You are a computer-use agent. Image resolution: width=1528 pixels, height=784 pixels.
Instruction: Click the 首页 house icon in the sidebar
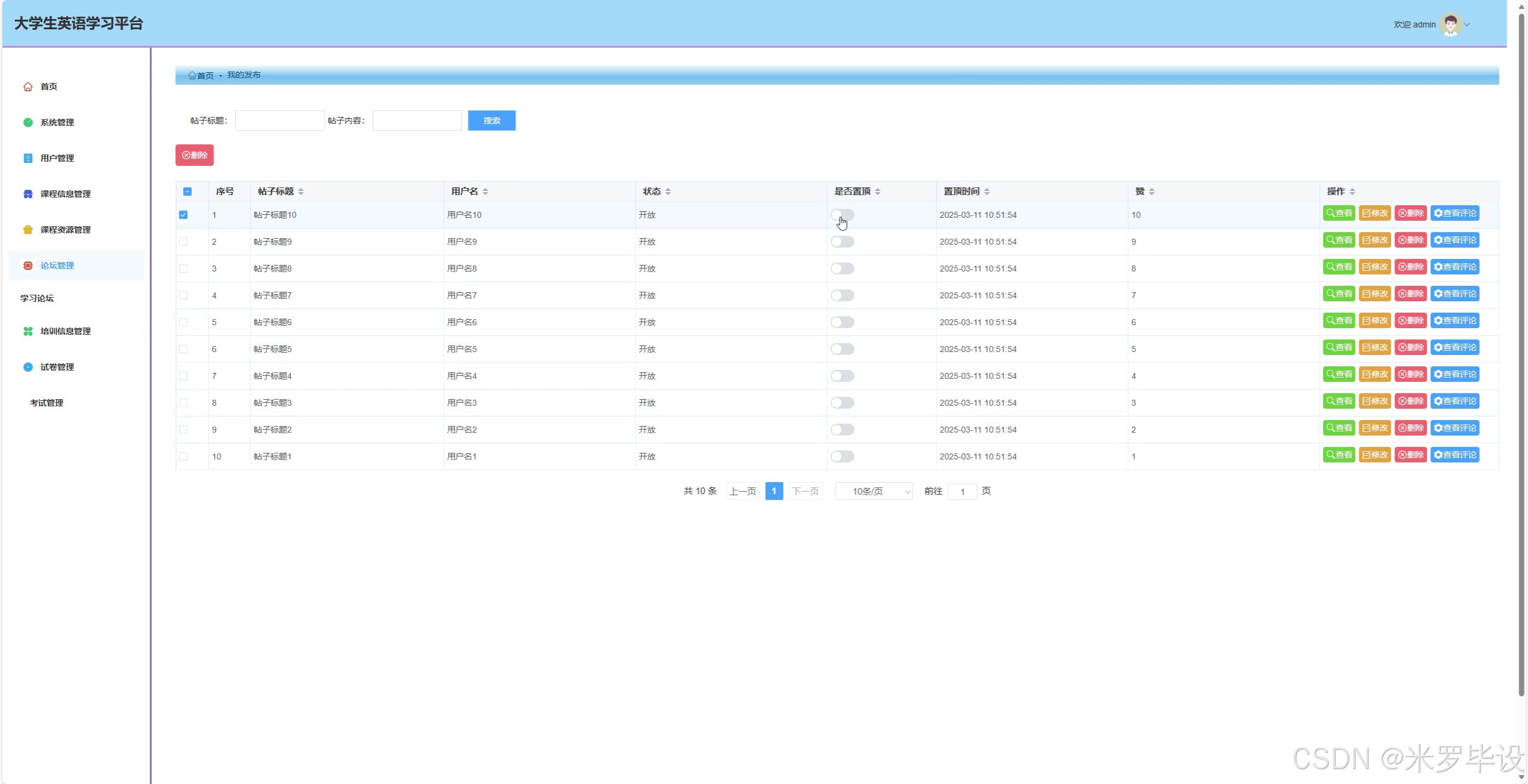click(28, 87)
